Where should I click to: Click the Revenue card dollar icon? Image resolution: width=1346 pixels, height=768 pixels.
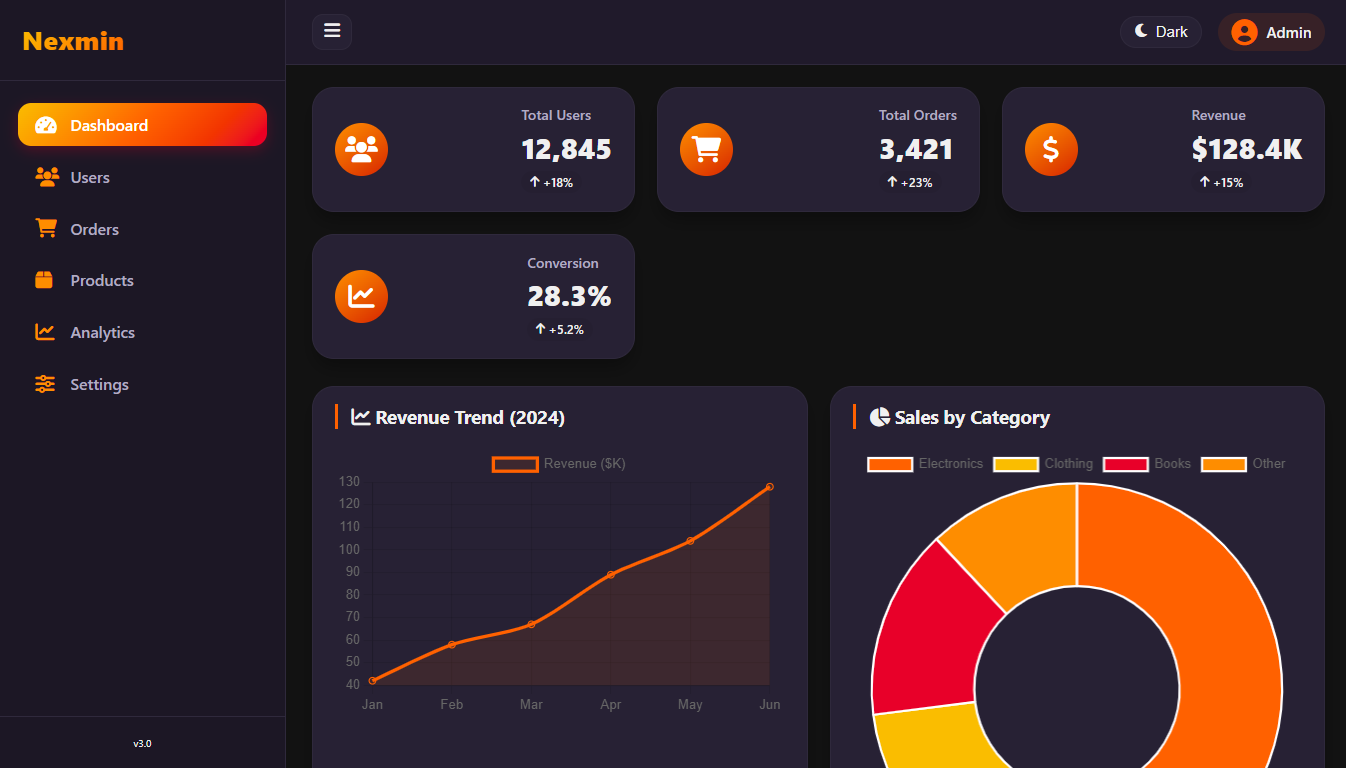coord(1051,149)
